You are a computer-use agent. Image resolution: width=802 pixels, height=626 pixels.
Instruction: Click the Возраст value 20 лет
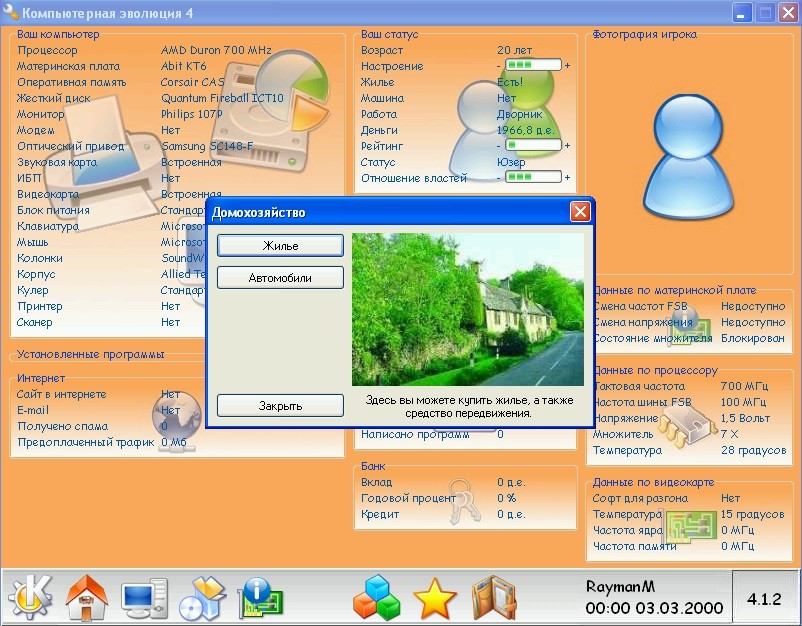[x=514, y=50]
